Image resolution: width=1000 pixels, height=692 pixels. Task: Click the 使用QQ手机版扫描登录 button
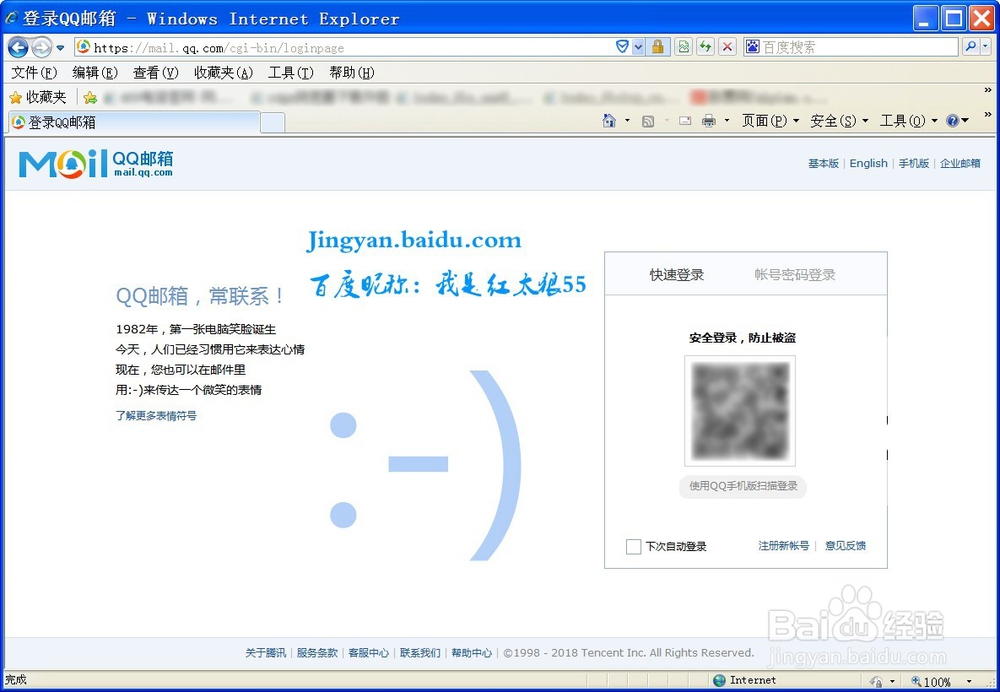[x=743, y=486]
